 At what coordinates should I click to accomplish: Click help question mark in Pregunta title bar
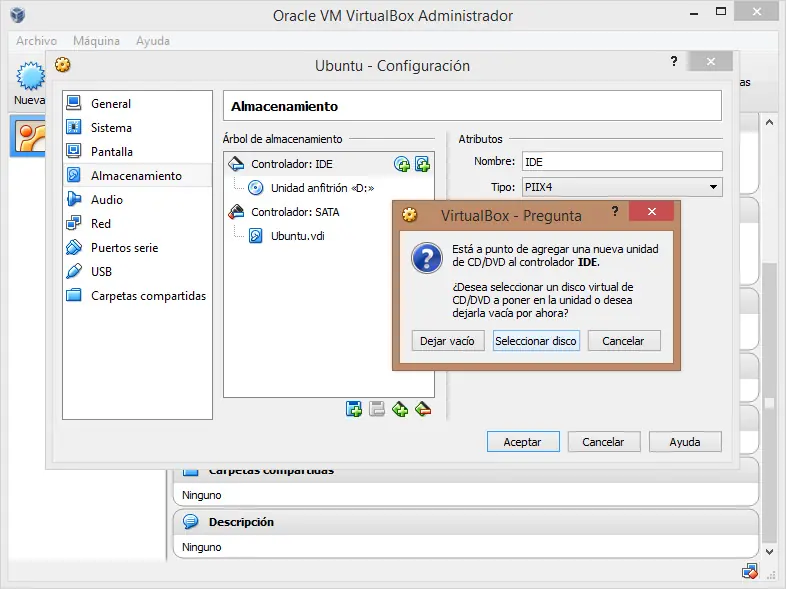click(x=615, y=211)
